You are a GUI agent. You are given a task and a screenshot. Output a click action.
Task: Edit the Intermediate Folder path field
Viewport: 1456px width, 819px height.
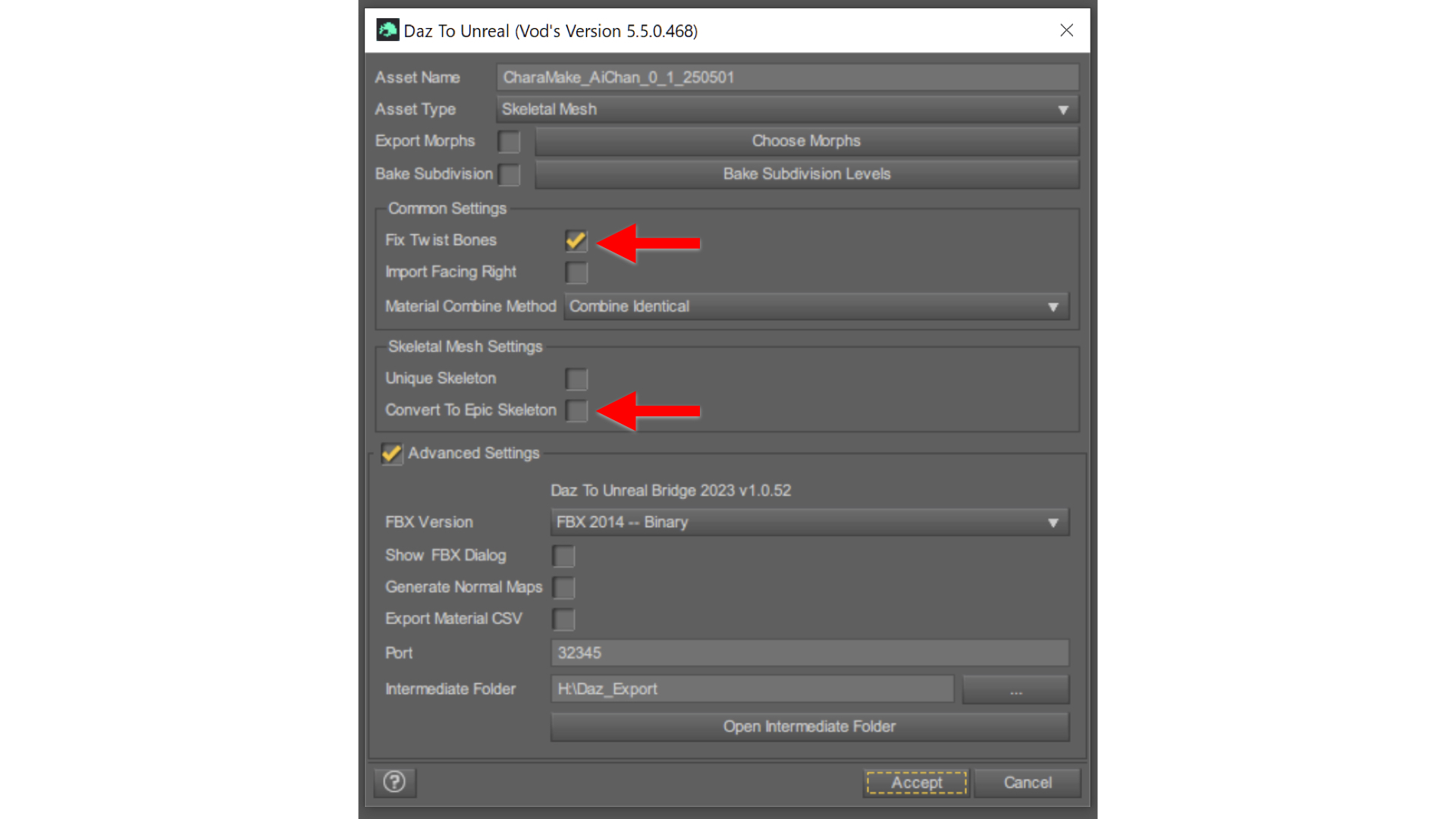(x=752, y=689)
